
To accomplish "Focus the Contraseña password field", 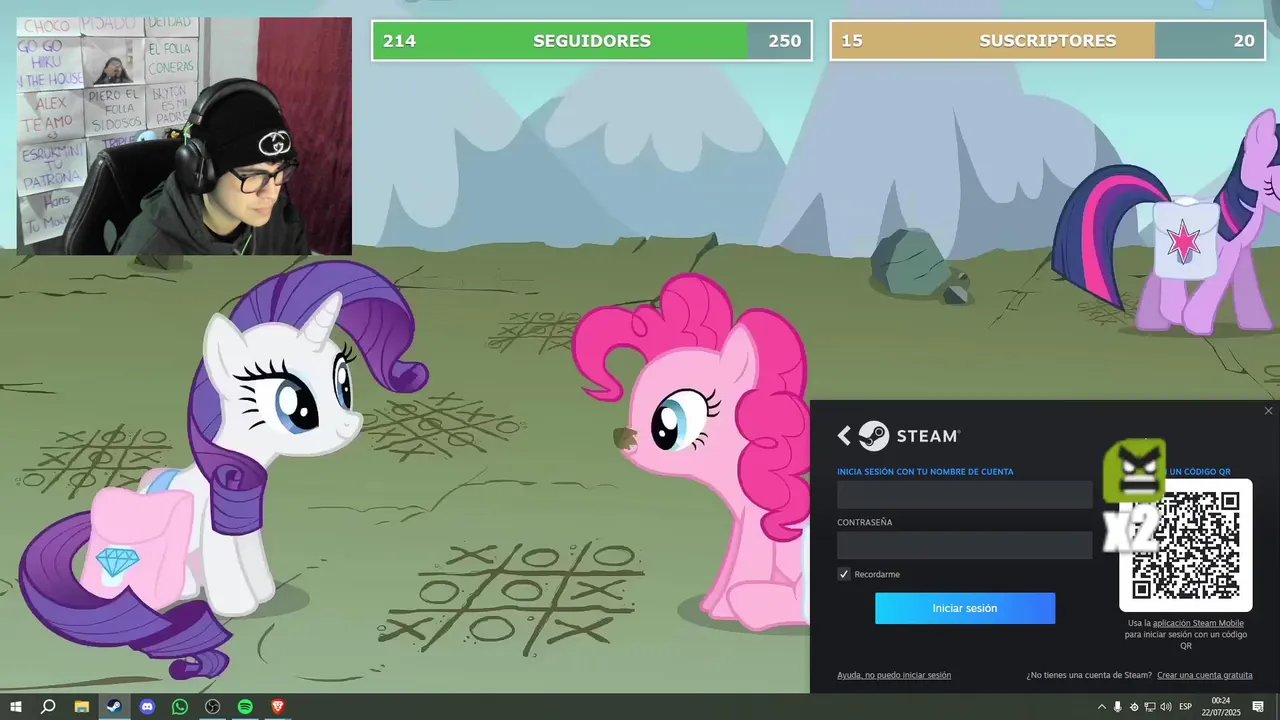I will [x=964, y=545].
